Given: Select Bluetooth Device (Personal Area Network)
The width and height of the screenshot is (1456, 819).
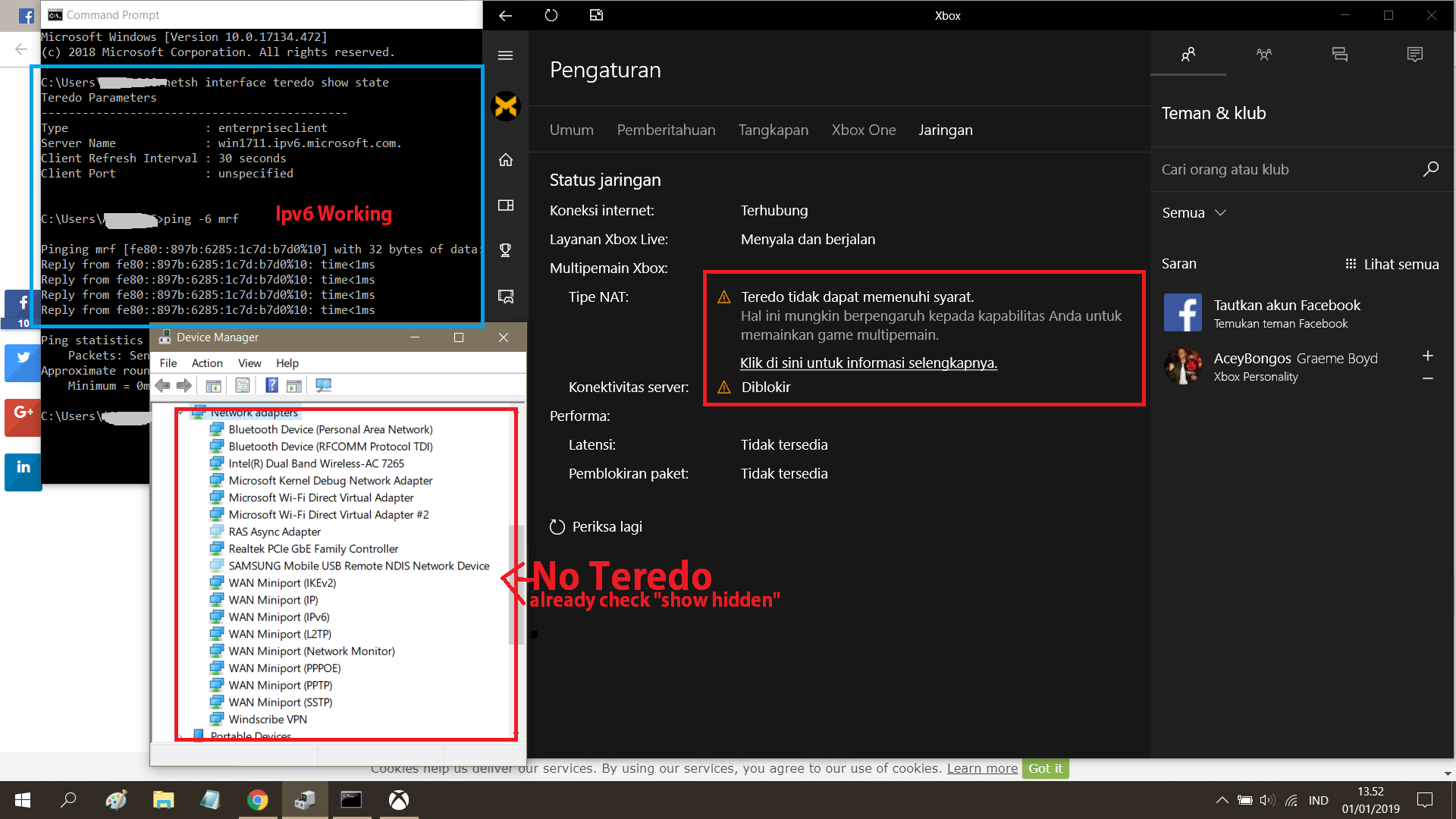Looking at the screenshot, I should pyautogui.click(x=331, y=429).
